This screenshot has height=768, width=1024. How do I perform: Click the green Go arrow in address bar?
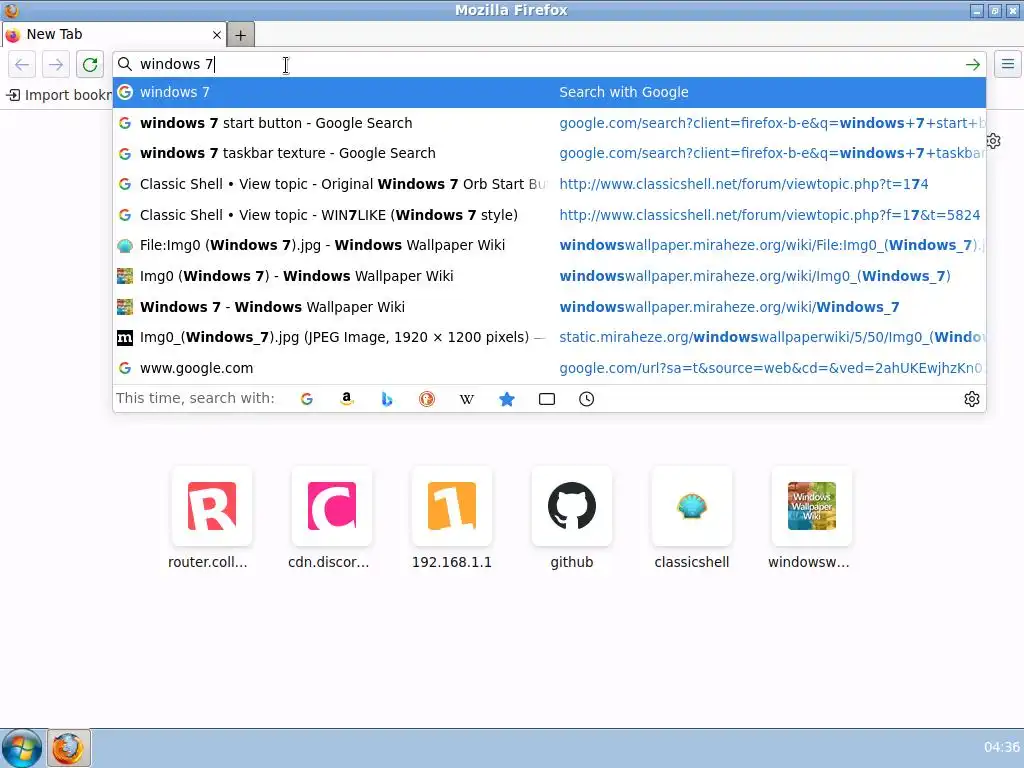pos(972,65)
